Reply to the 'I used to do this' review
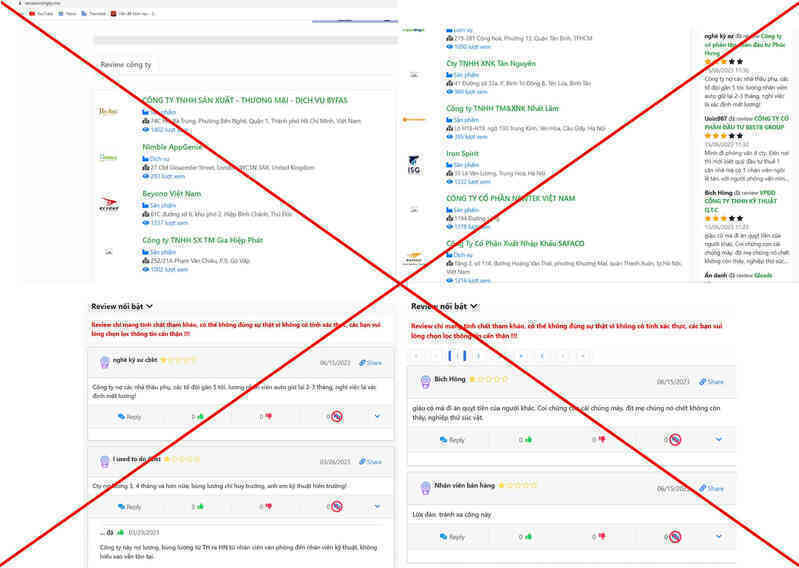This screenshot has height=568, width=799. coord(129,507)
